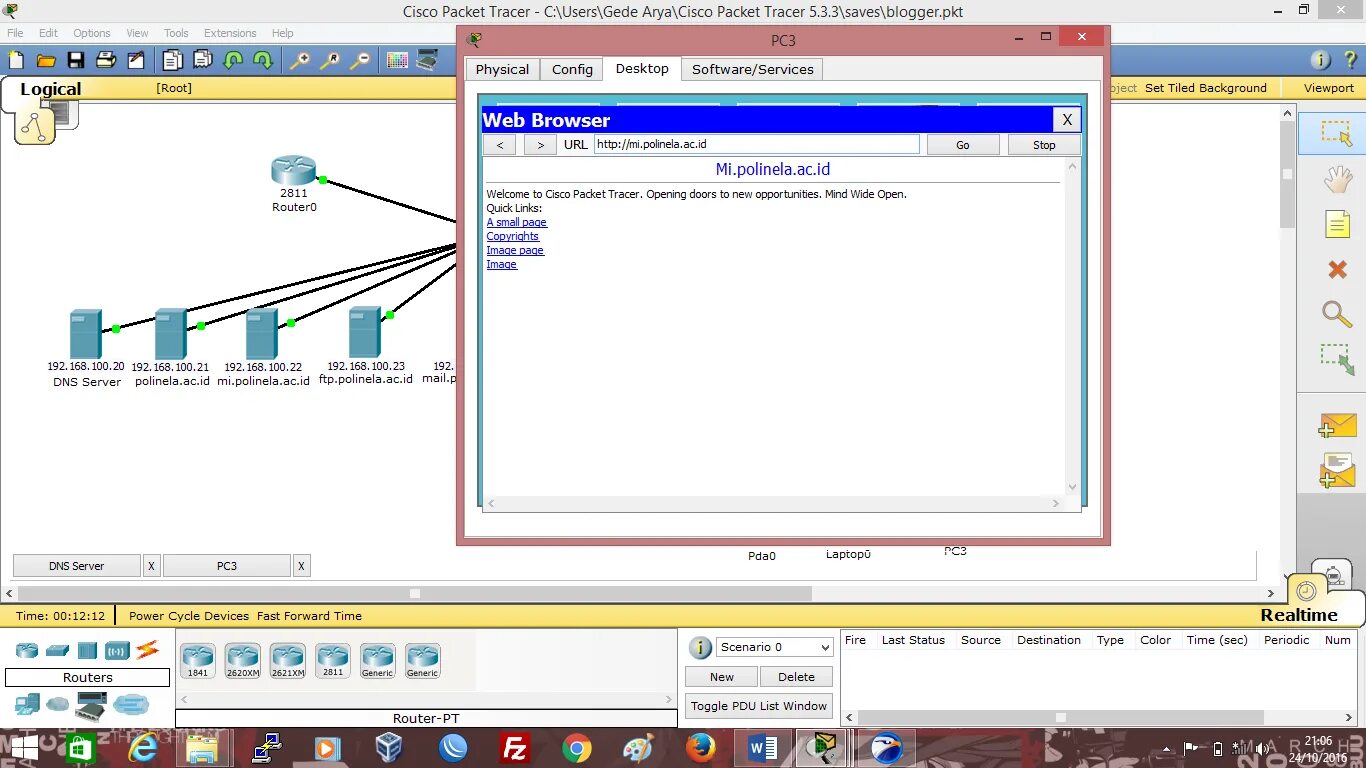Click Toggle PDU List Window button

pos(759,706)
